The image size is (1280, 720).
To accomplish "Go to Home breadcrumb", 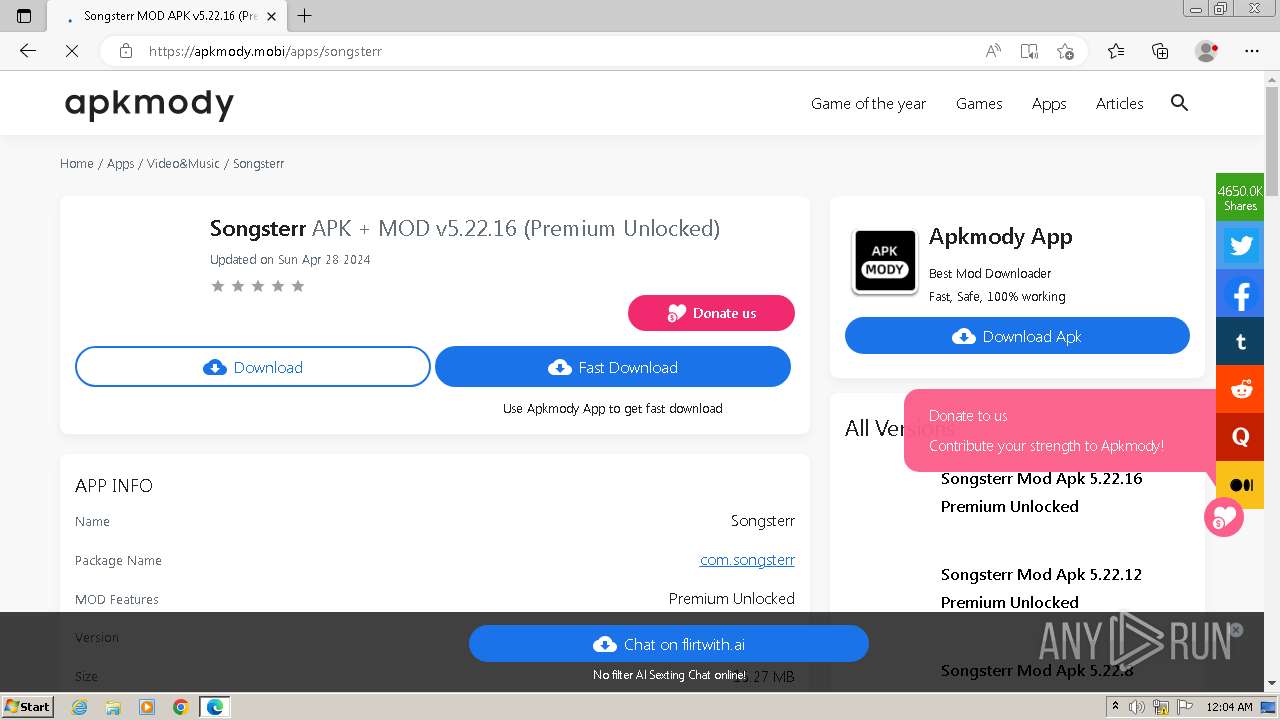I will coord(76,163).
